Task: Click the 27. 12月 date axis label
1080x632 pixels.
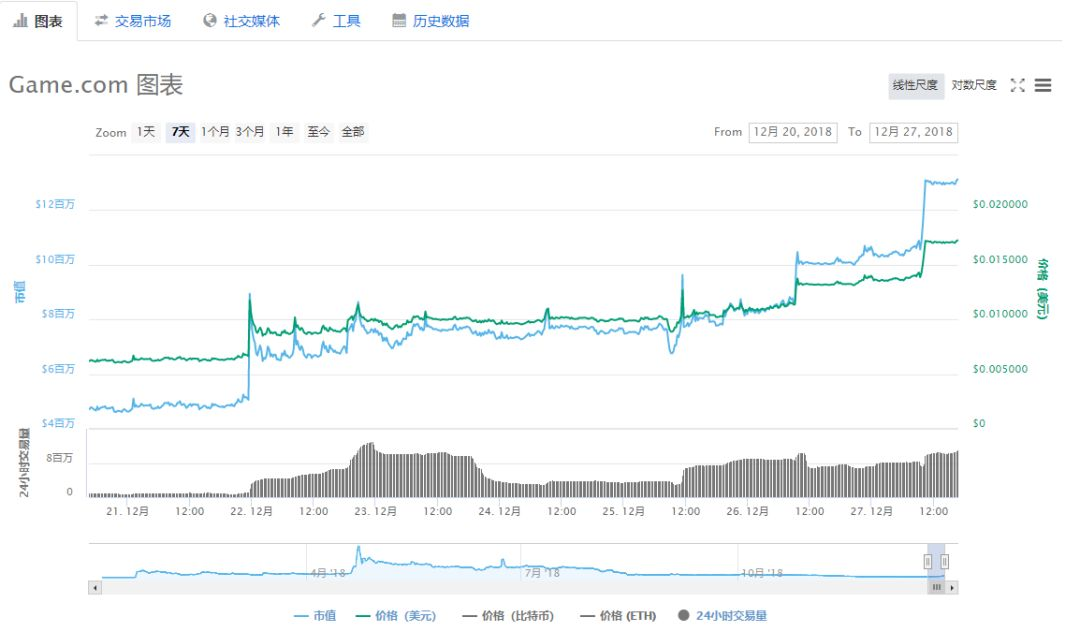Action: click(x=871, y=512)
